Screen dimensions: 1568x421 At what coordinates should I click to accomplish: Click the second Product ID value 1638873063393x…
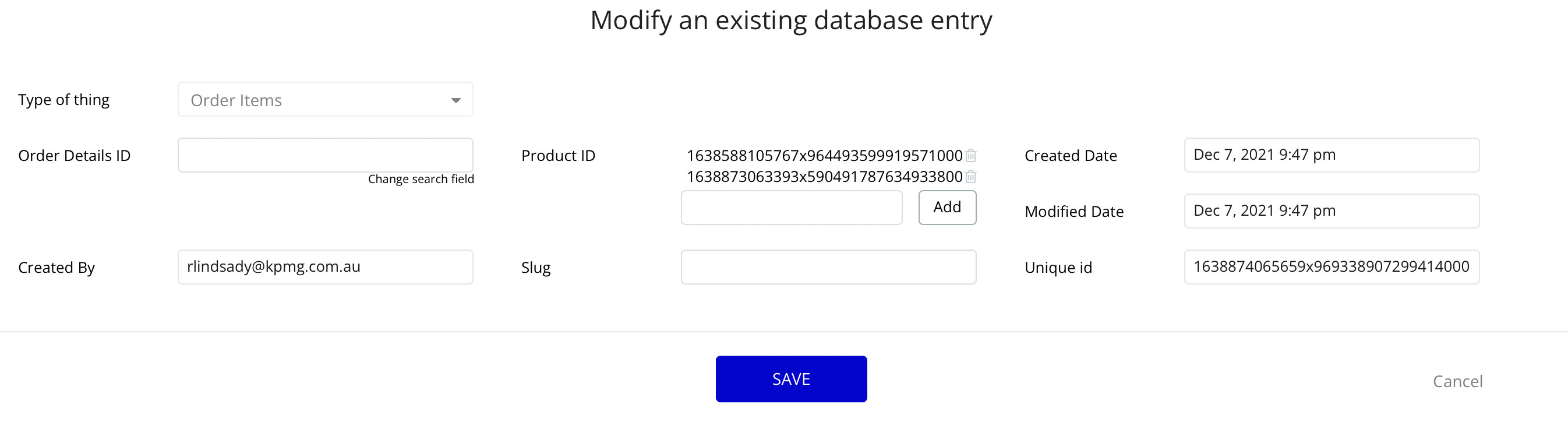(x=824, y=177)
